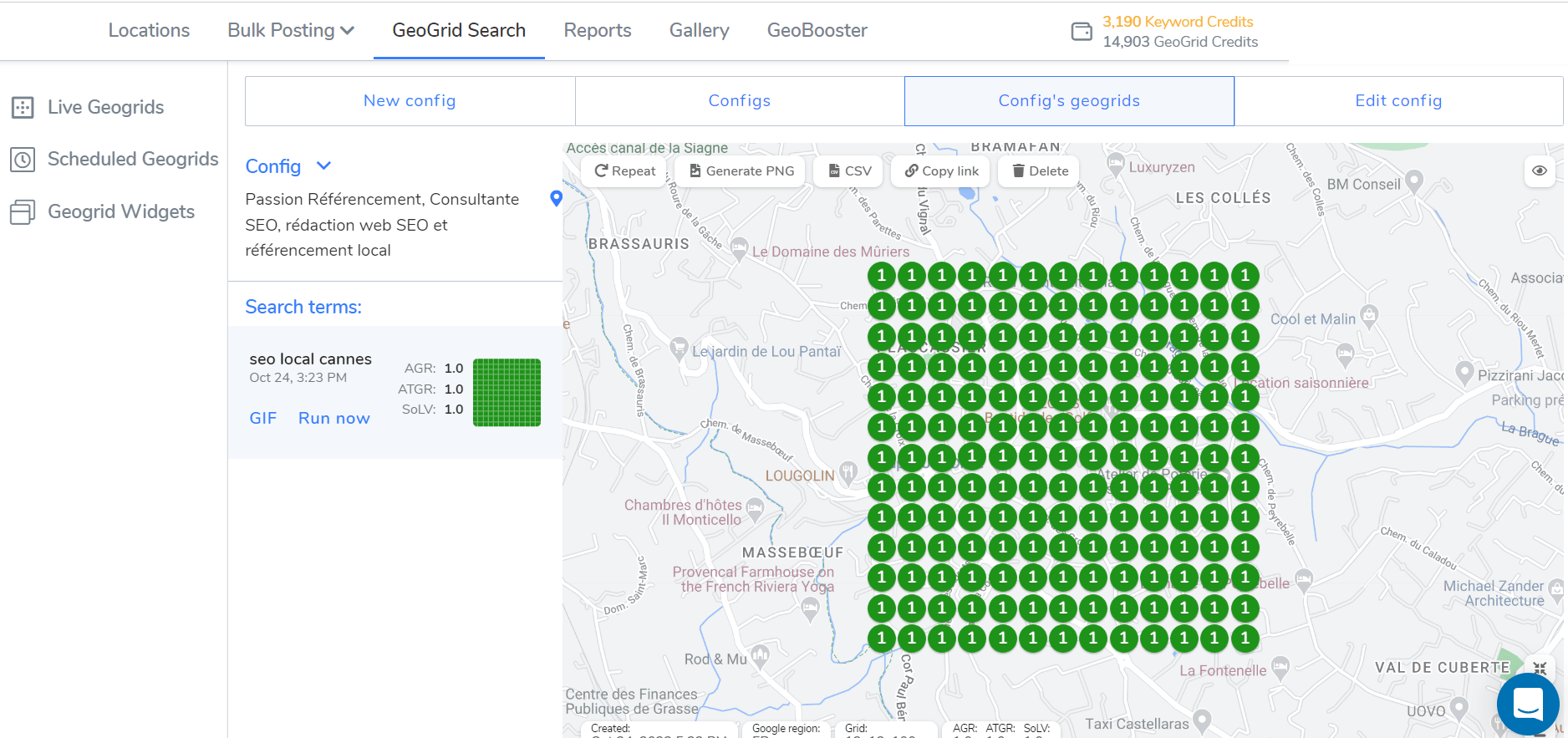Click the Live Geogrids grid icon

[x=23, y=108]
